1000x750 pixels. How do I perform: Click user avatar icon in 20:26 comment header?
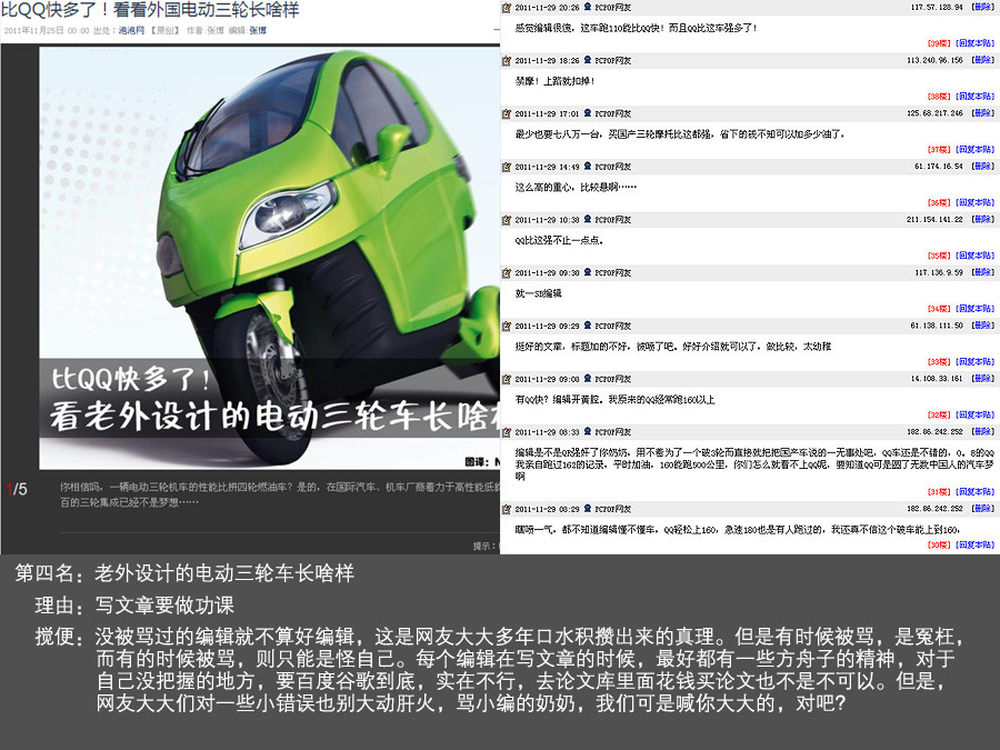587,7
